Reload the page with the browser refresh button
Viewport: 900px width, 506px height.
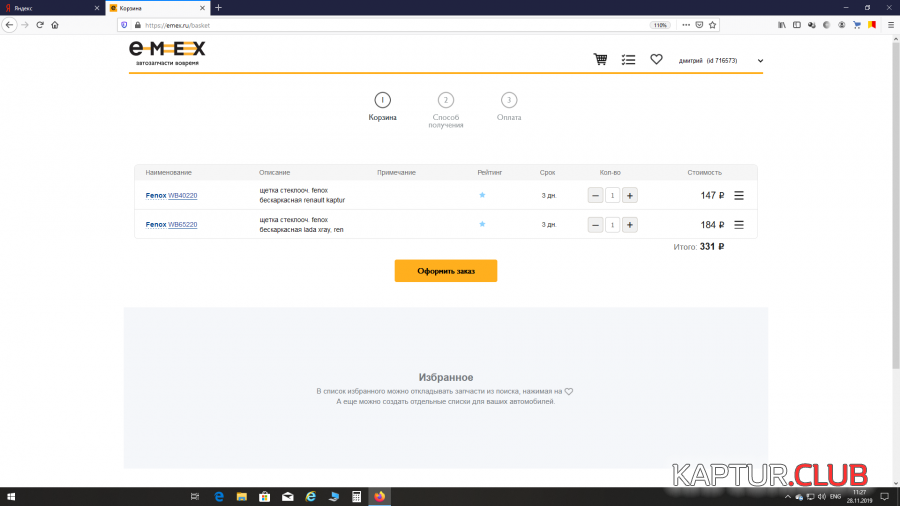[x=40, y=24]
